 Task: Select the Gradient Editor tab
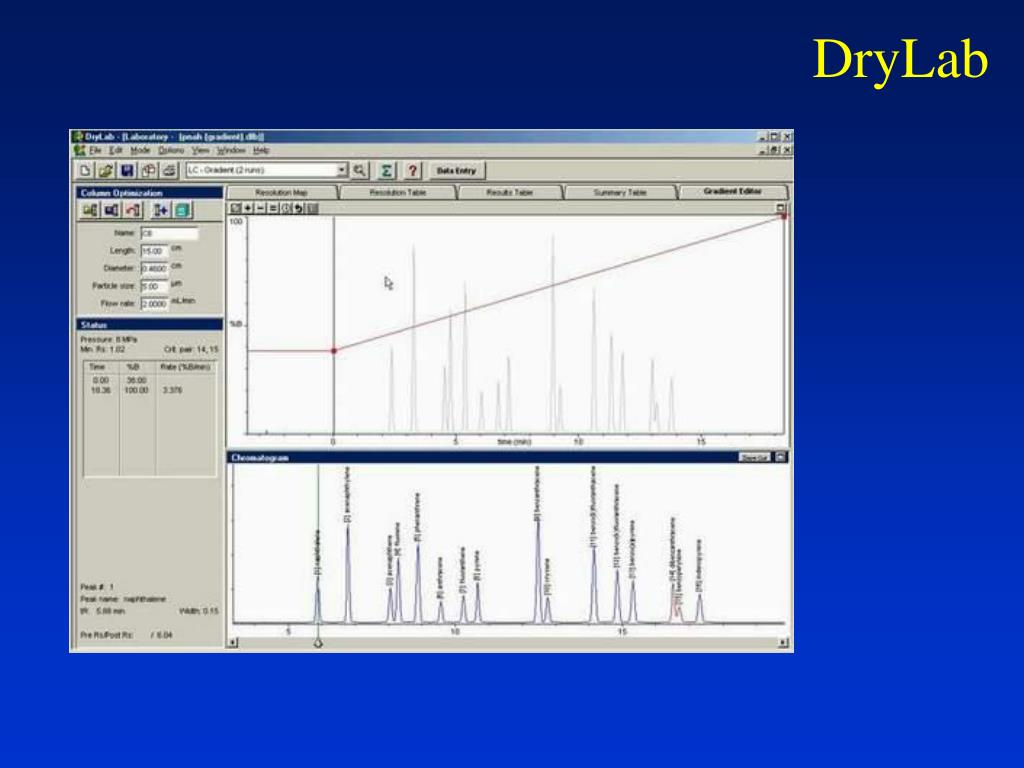tap(733, 191)
